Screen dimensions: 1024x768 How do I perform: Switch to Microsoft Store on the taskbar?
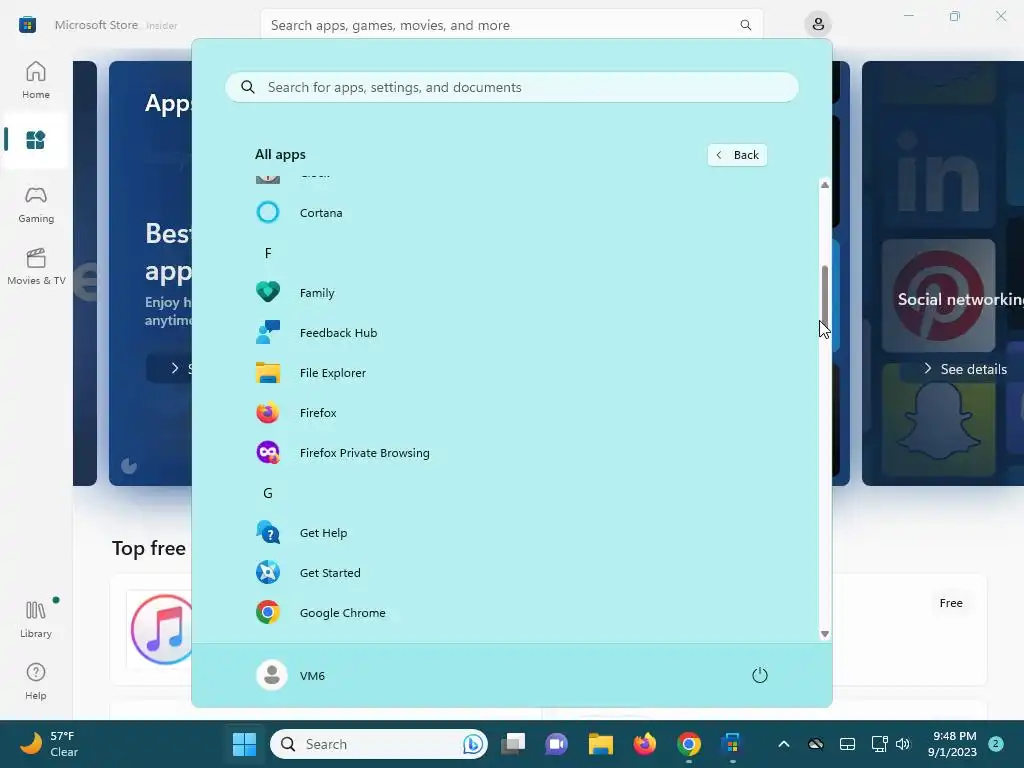coord(732,744)
